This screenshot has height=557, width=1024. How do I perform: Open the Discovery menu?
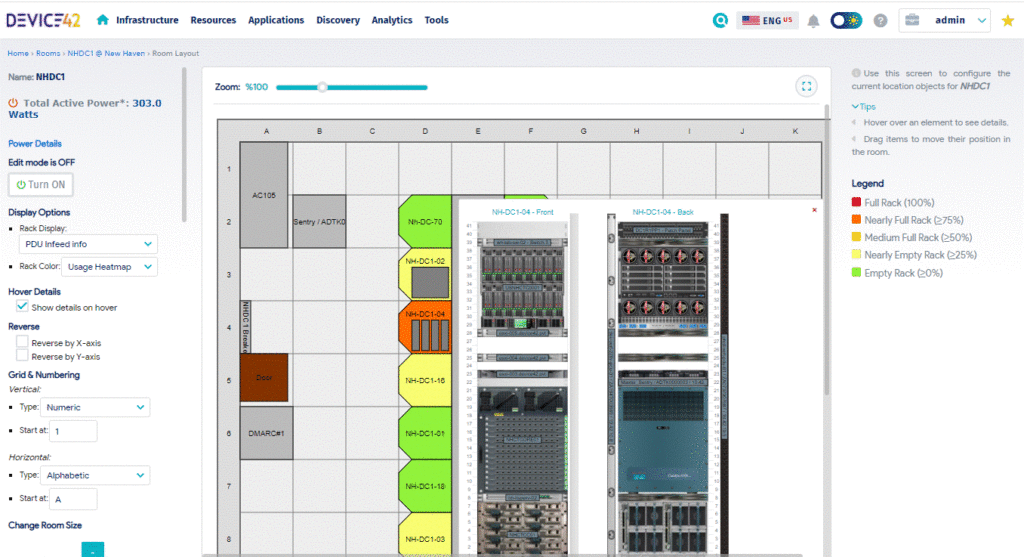coord(338,20)
